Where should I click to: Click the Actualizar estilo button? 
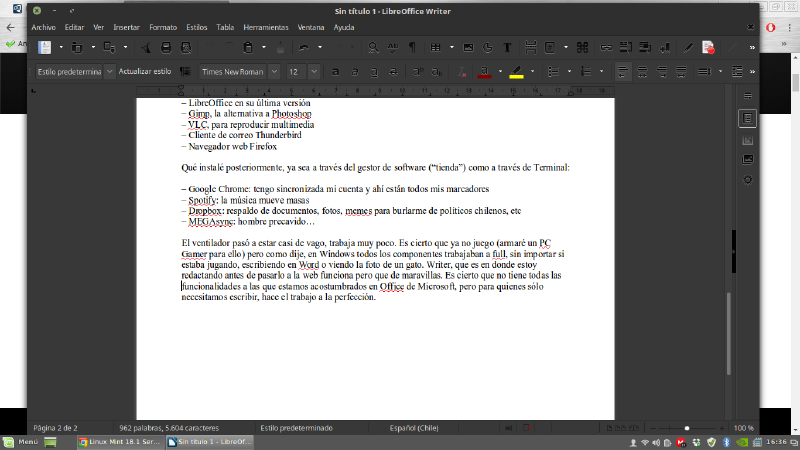pos(145,71)
